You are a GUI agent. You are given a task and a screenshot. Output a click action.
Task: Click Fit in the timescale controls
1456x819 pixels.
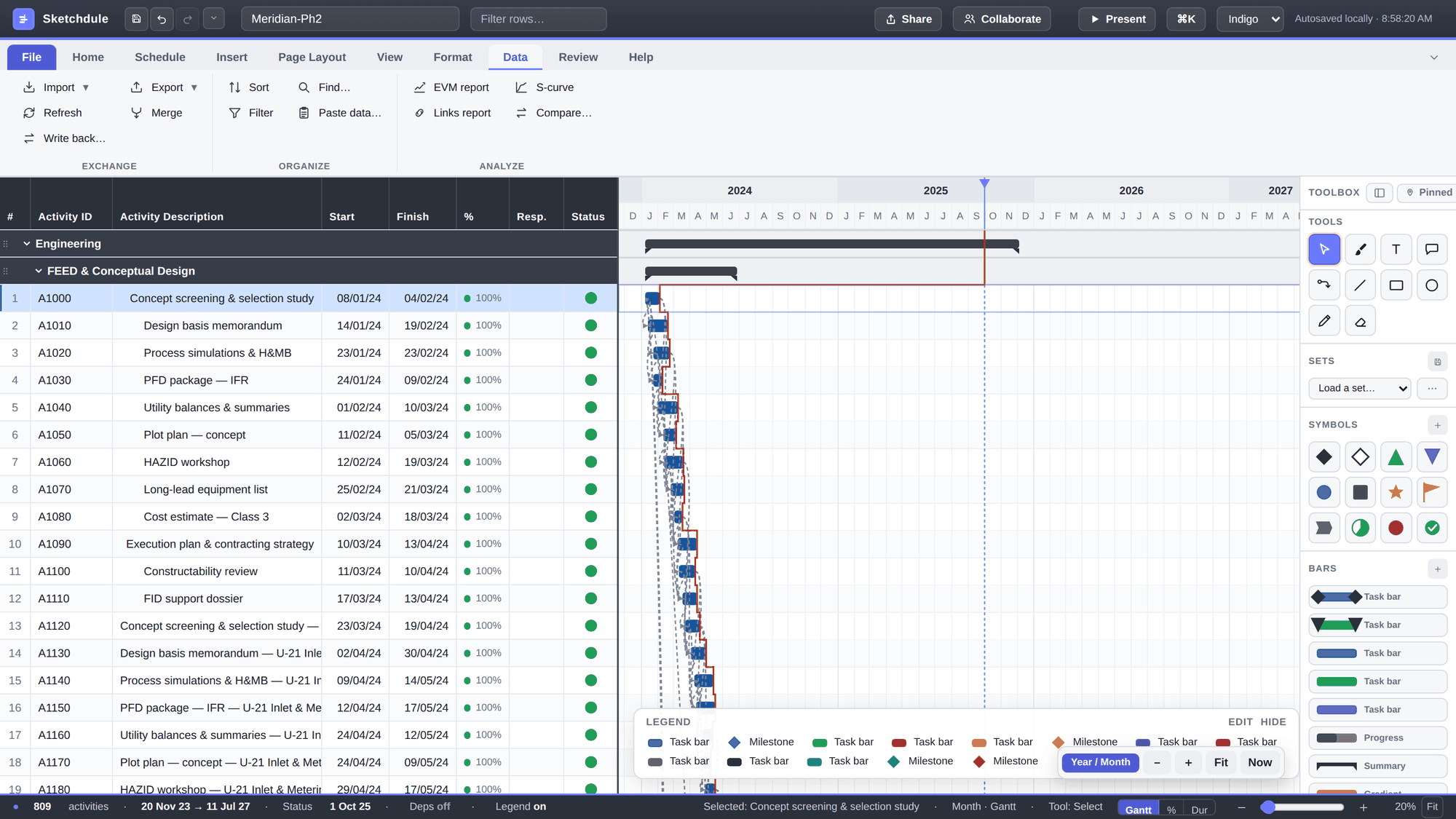click(1221, 762)
